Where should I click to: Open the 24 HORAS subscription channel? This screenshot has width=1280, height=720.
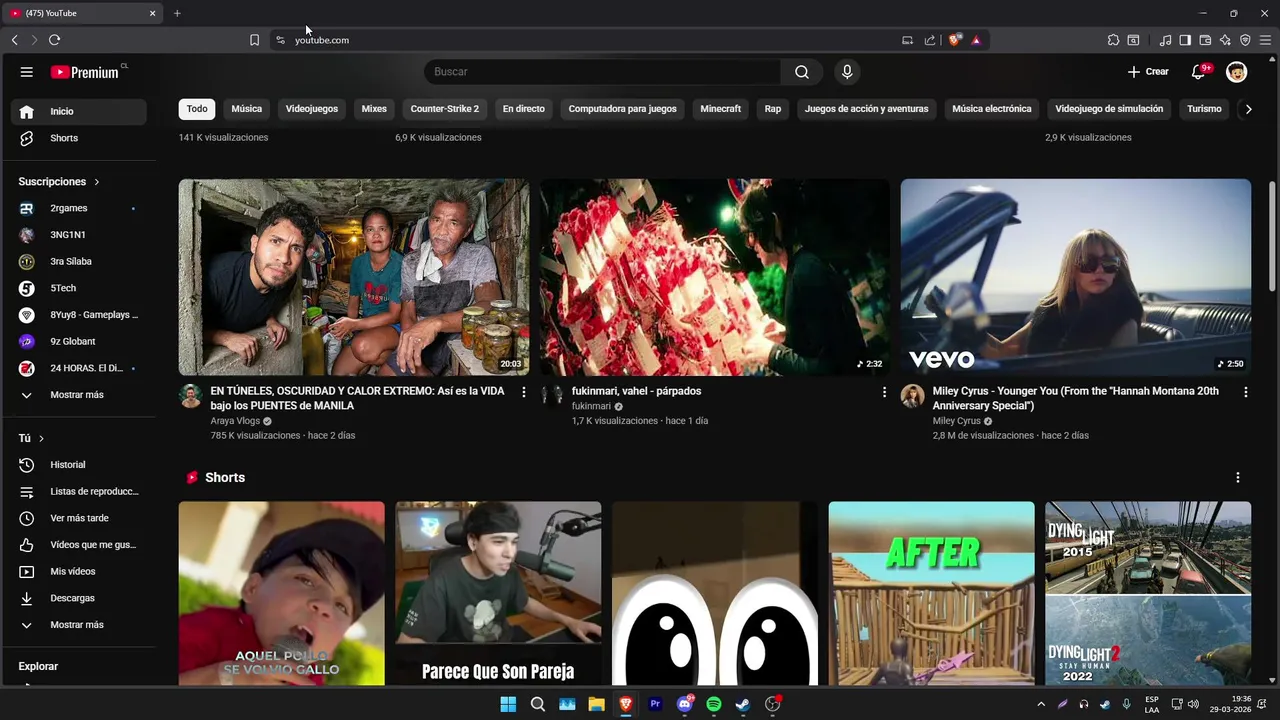79,368
